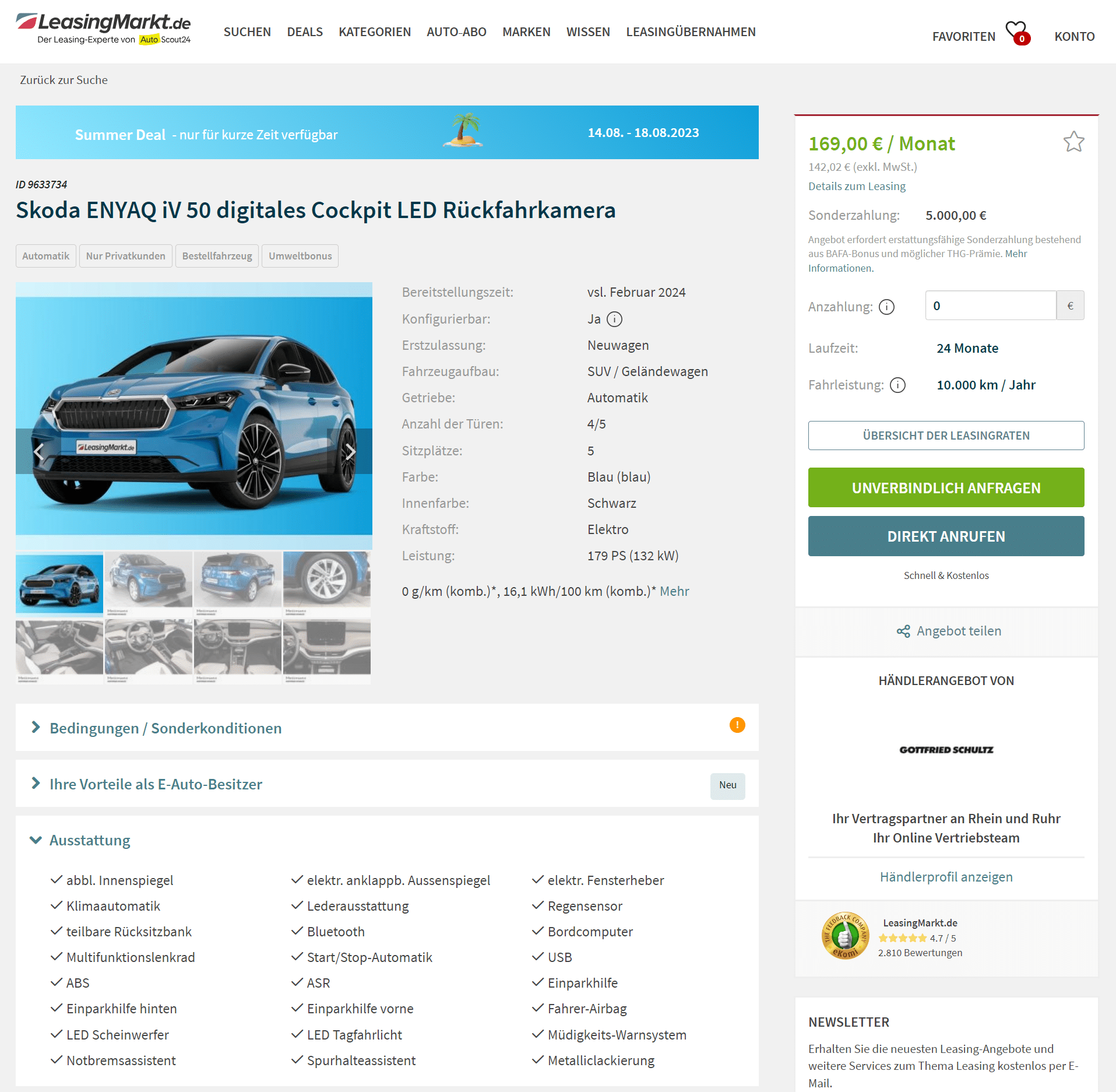Click Mehr link after consumption values
The image size is (1116, 1092).
click(x=674, y=591)
